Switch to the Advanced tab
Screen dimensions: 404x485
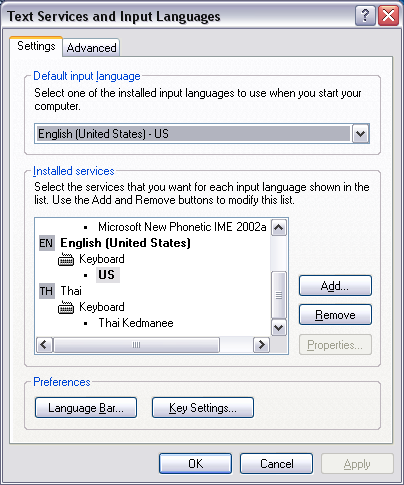[x=91, y=48]
